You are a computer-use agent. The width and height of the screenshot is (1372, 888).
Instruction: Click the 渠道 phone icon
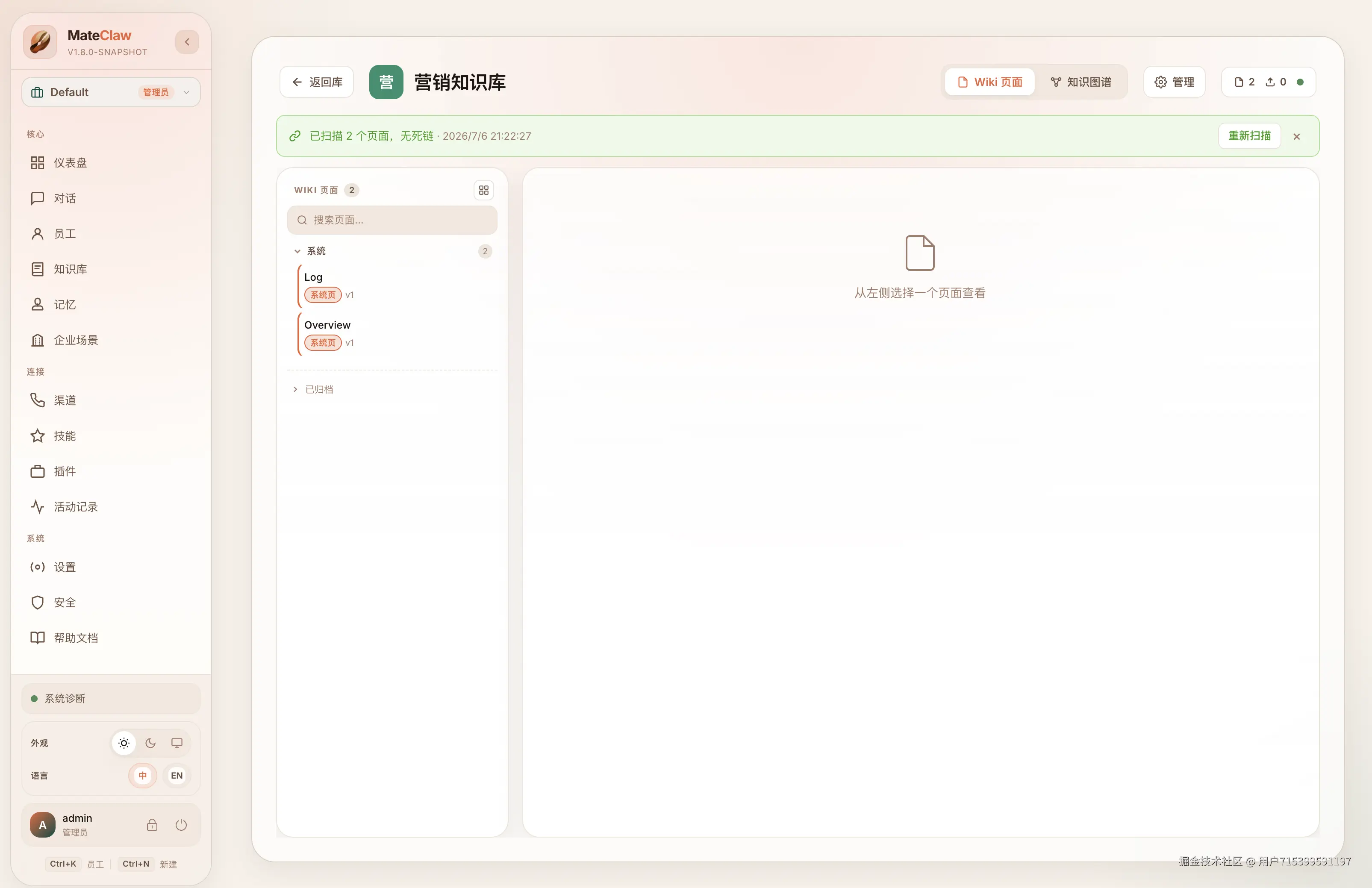point(38,400)
